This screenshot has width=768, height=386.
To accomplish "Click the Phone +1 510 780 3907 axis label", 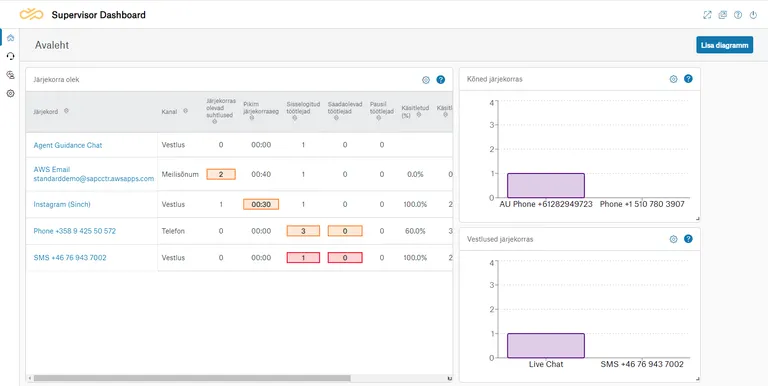I will pos(642,204).
